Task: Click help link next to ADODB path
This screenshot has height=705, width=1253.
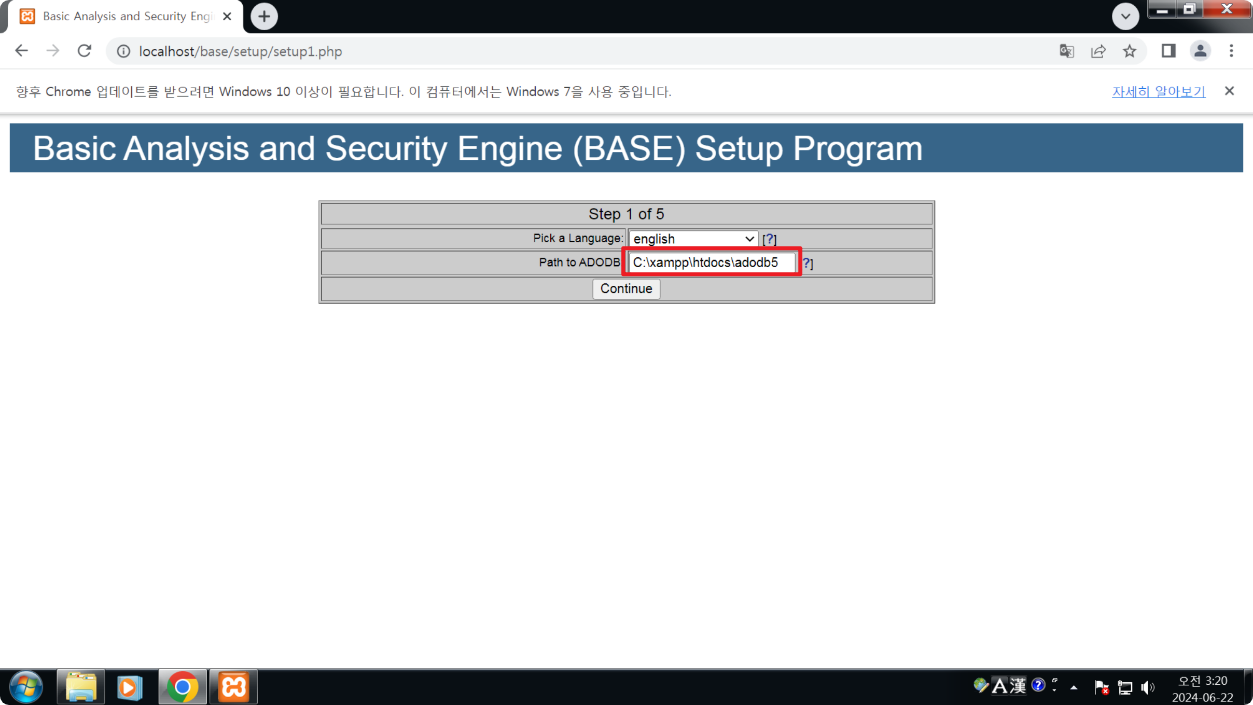Action: click(x=807, y=263)
